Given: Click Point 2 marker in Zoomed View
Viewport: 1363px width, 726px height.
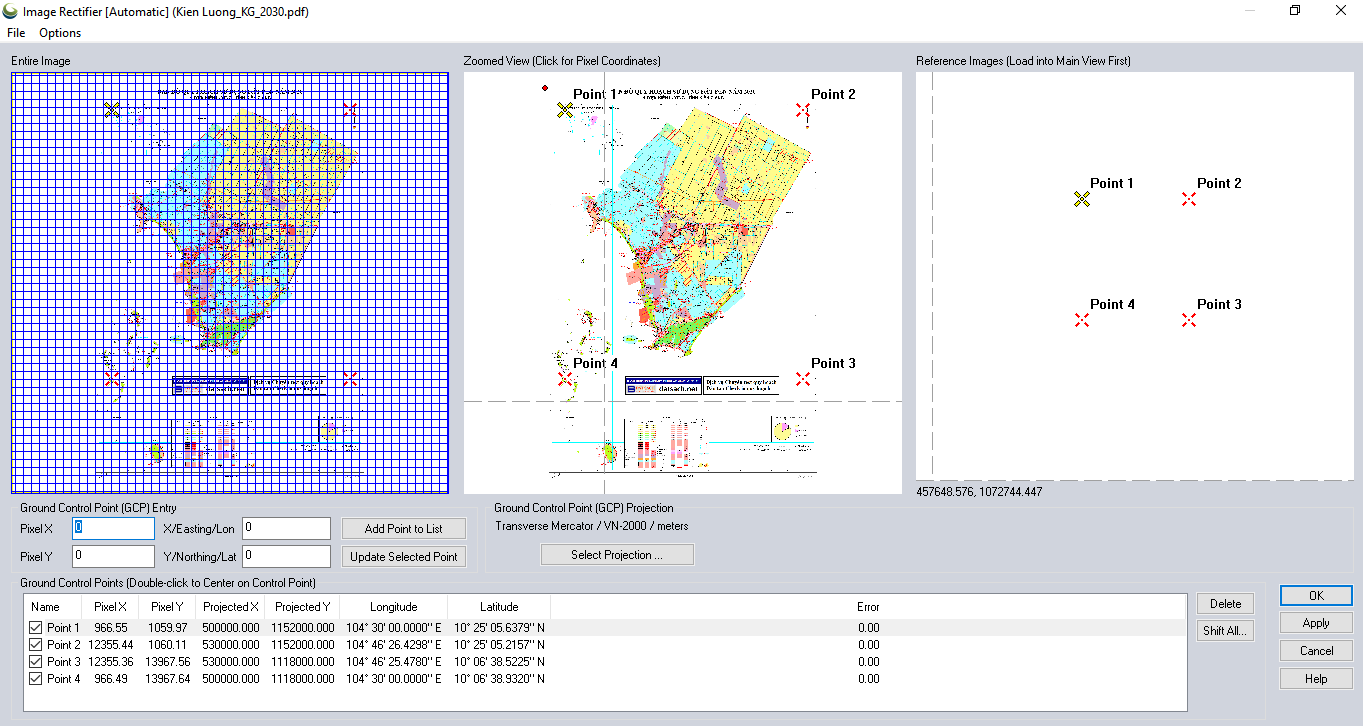Looking at the screenshot, I should (803, 110).
